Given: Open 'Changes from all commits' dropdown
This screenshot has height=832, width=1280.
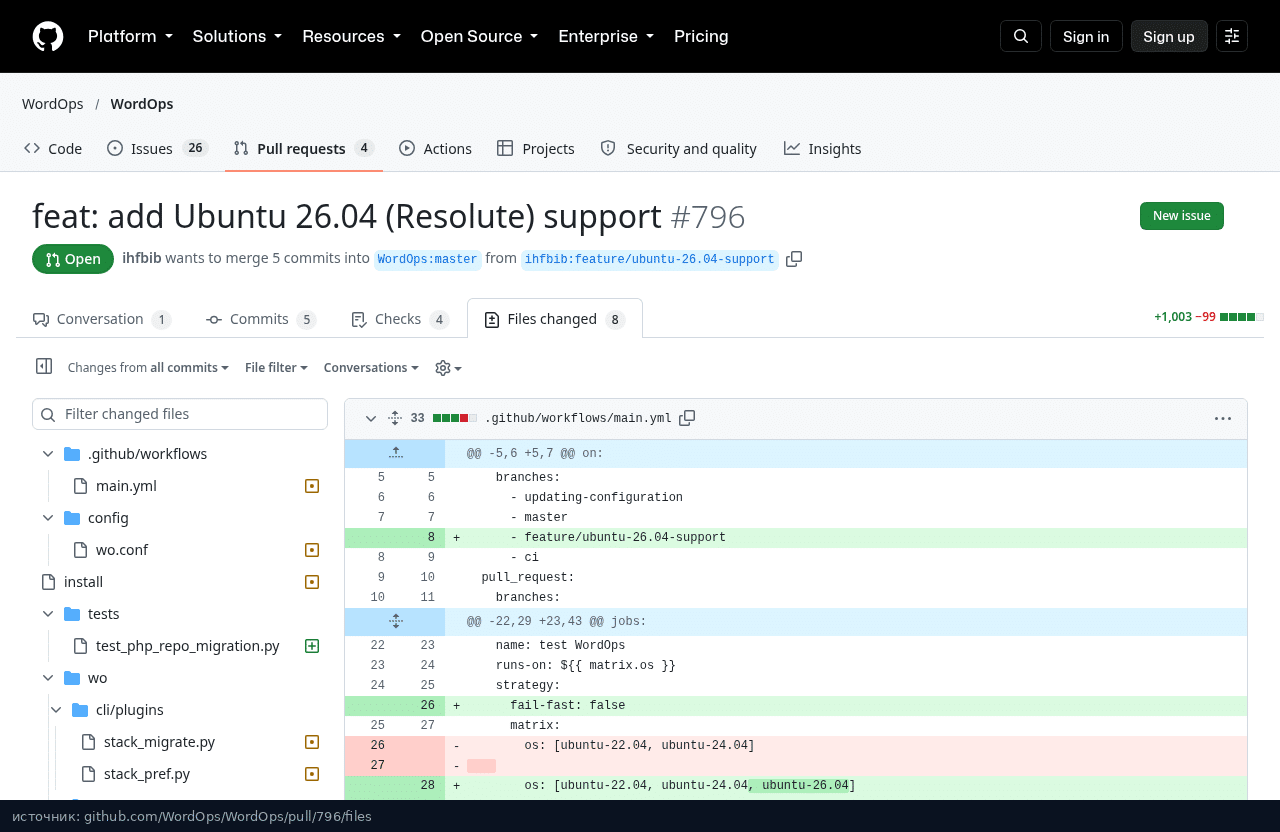Looking at the screenshot, I should point(148,368).
